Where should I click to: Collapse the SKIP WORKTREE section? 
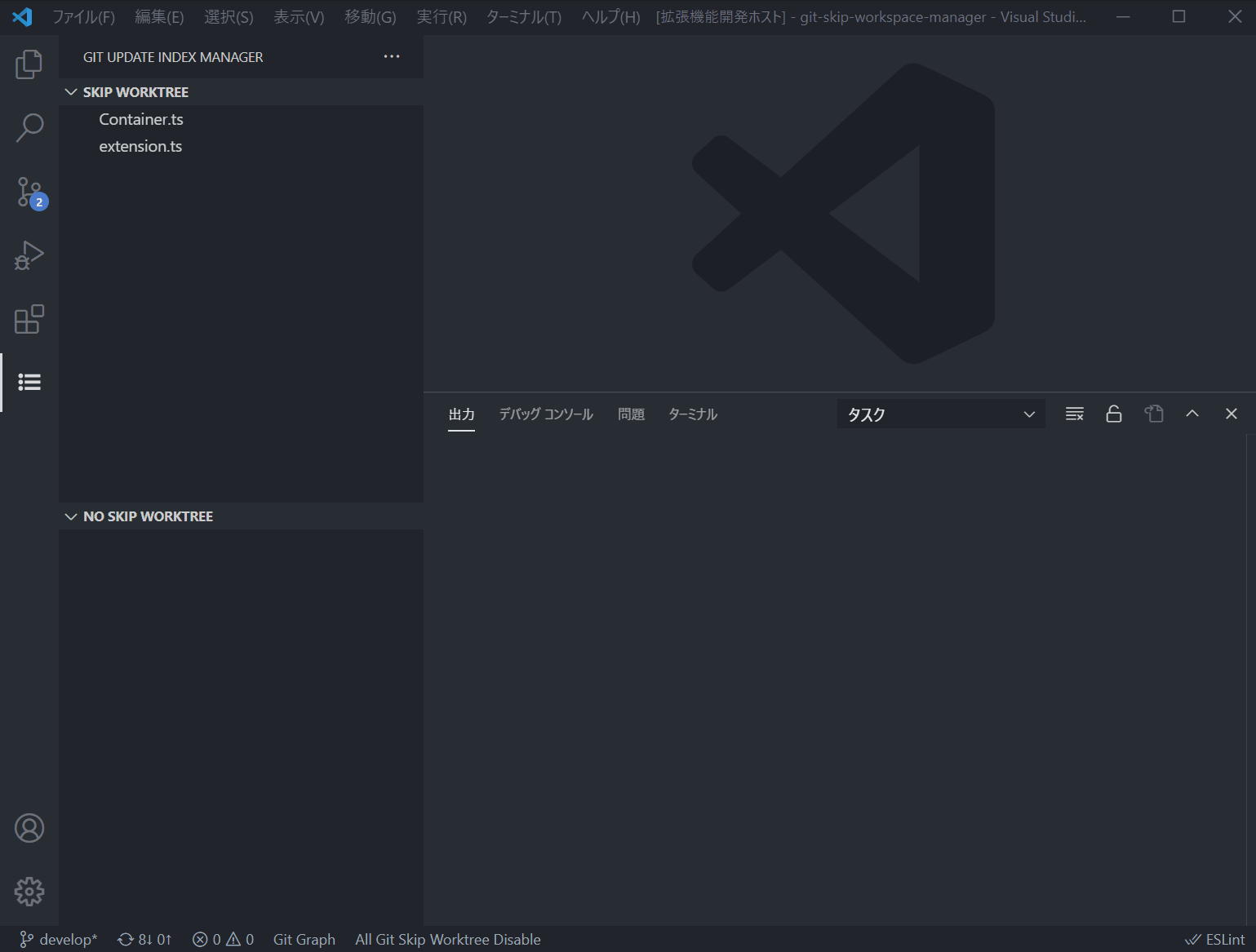pos(241,92)
